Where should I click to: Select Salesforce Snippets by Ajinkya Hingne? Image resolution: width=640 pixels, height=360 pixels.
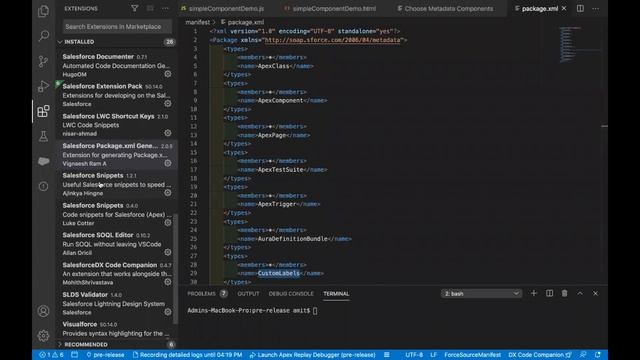click(116, 184)
